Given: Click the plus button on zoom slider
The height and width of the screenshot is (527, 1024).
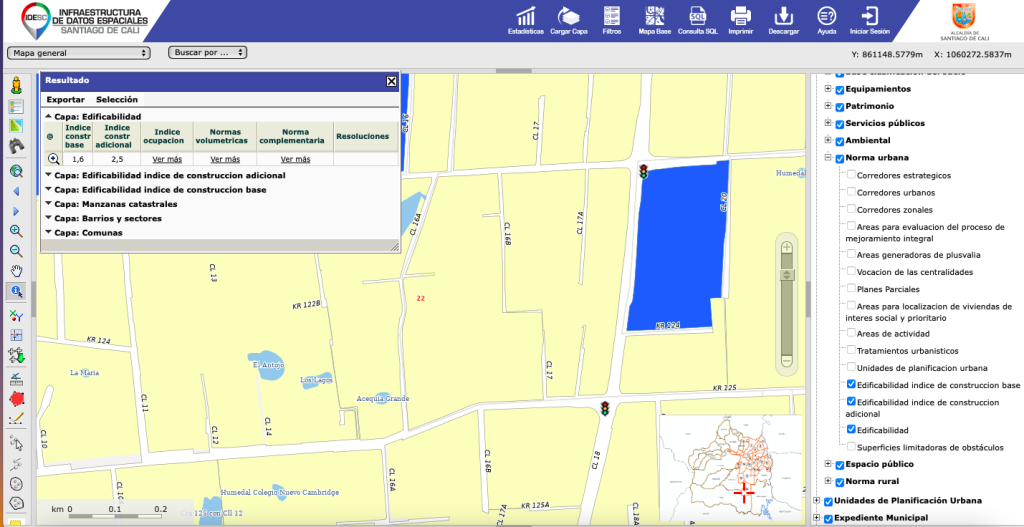Looking at the screenshot, I should [x=787, y=247].
